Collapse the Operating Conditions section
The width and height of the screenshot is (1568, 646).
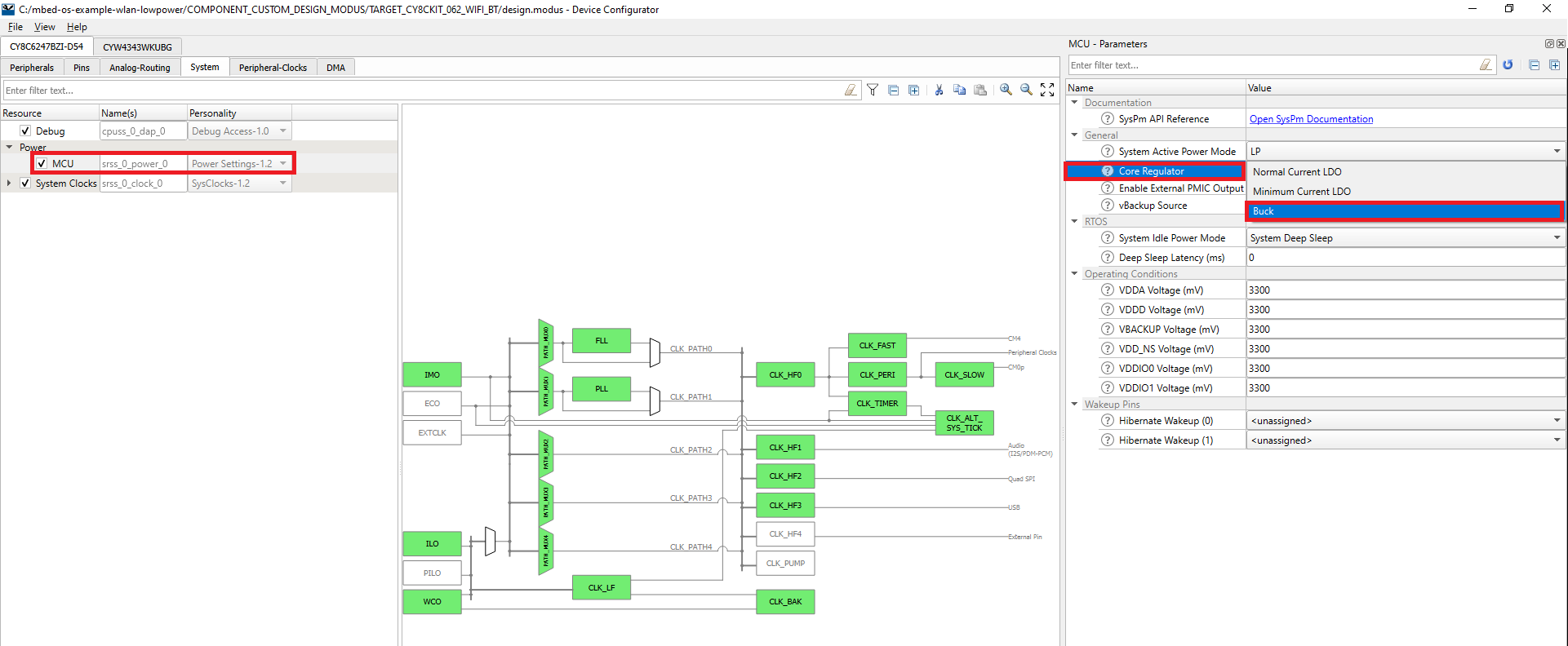(x=1075, y=274)
